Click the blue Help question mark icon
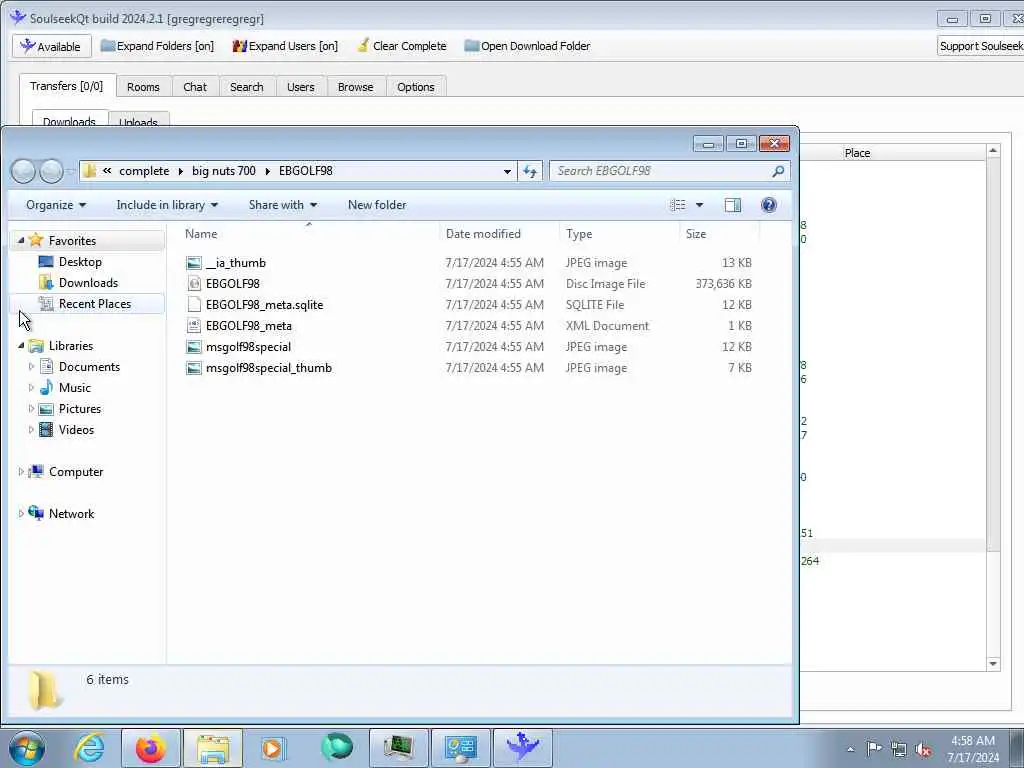The image size is (1024, 768). tap(769, 205)
